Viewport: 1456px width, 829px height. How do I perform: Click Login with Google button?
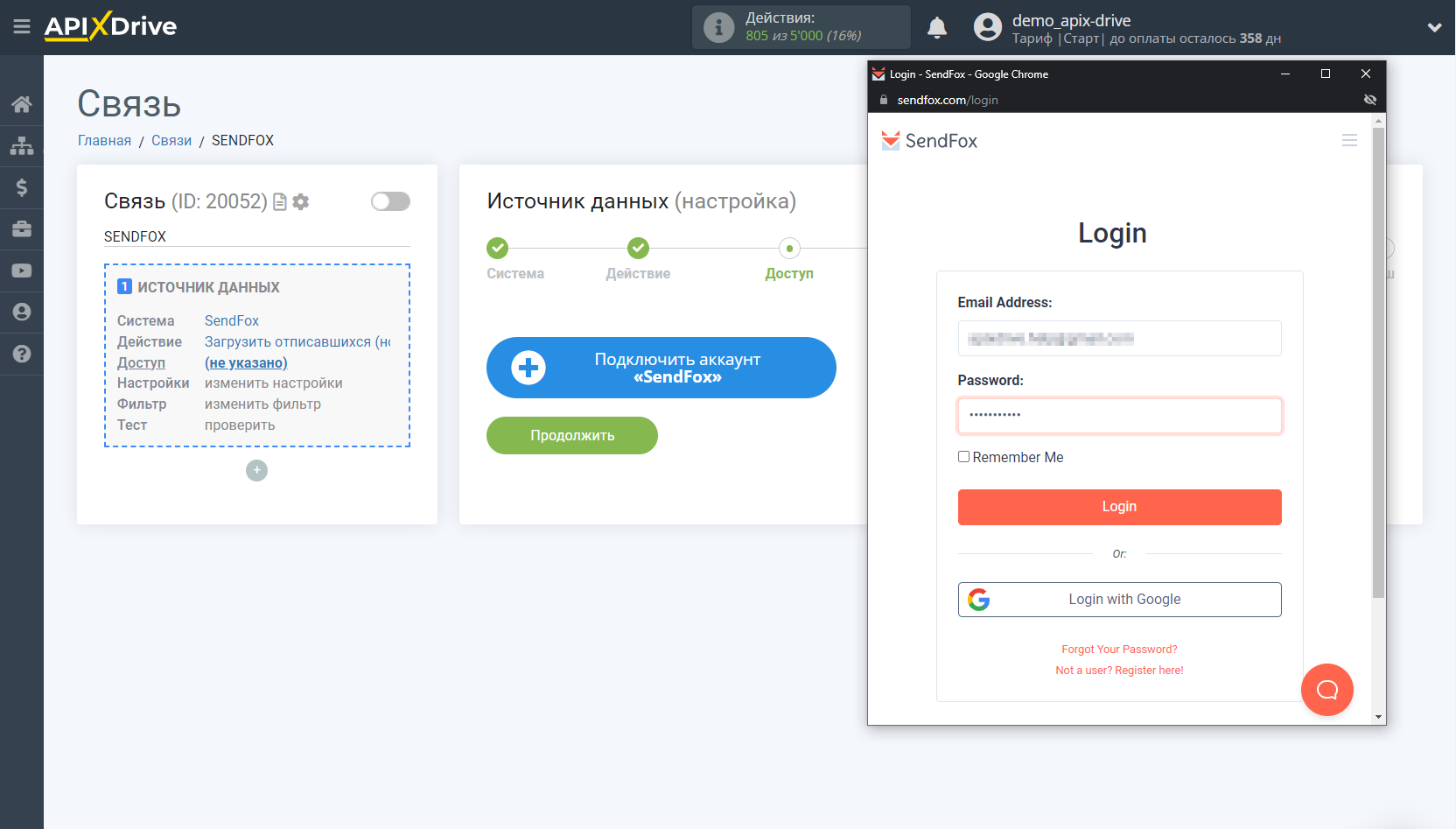[1120, 600]
